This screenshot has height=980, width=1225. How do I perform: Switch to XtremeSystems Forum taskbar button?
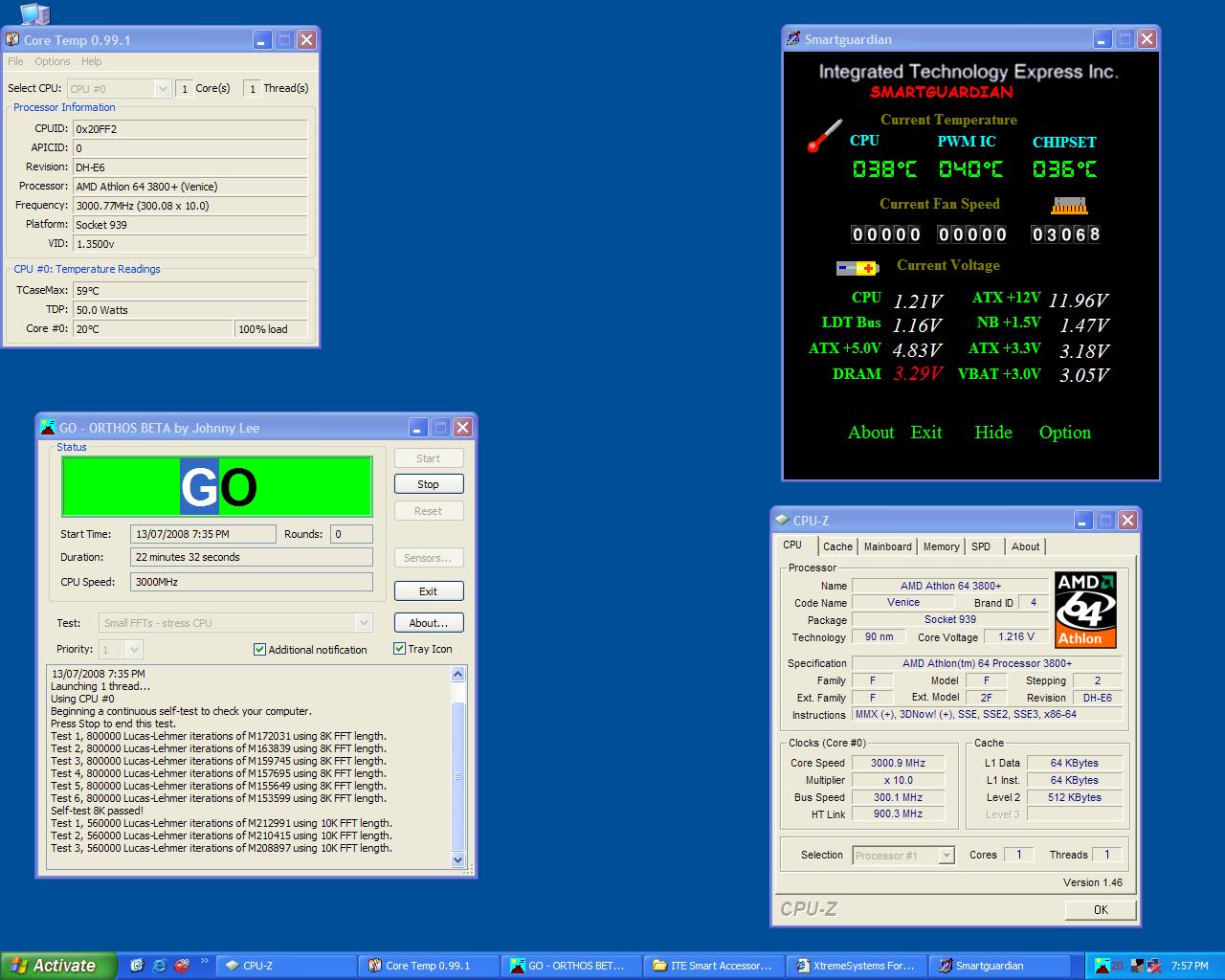(857, 966)
